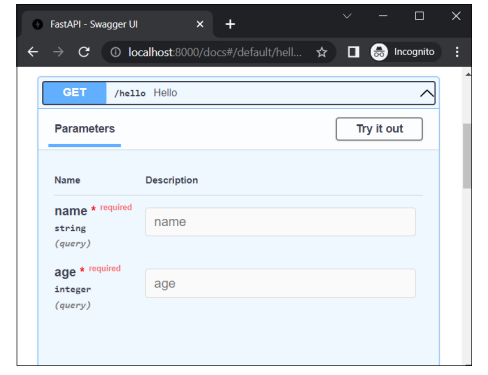Click the 'integer' type label under age
Image resolution: width=488 pixels, height=375 pixels.
73,289
